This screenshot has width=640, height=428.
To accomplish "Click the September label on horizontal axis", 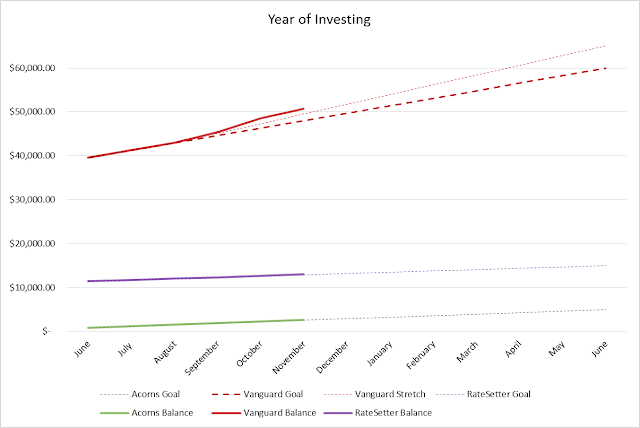I will click(x=202, y=358).
